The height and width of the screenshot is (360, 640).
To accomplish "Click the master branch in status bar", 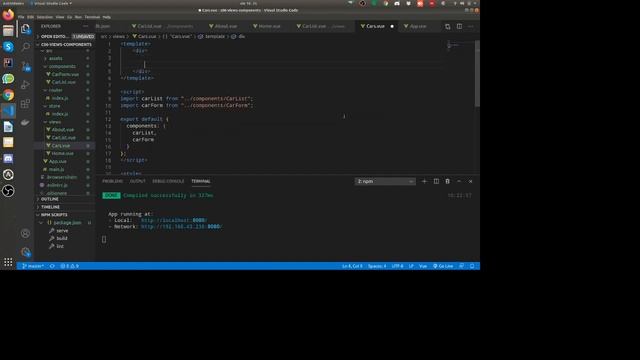I will click(x=33, y=266).
